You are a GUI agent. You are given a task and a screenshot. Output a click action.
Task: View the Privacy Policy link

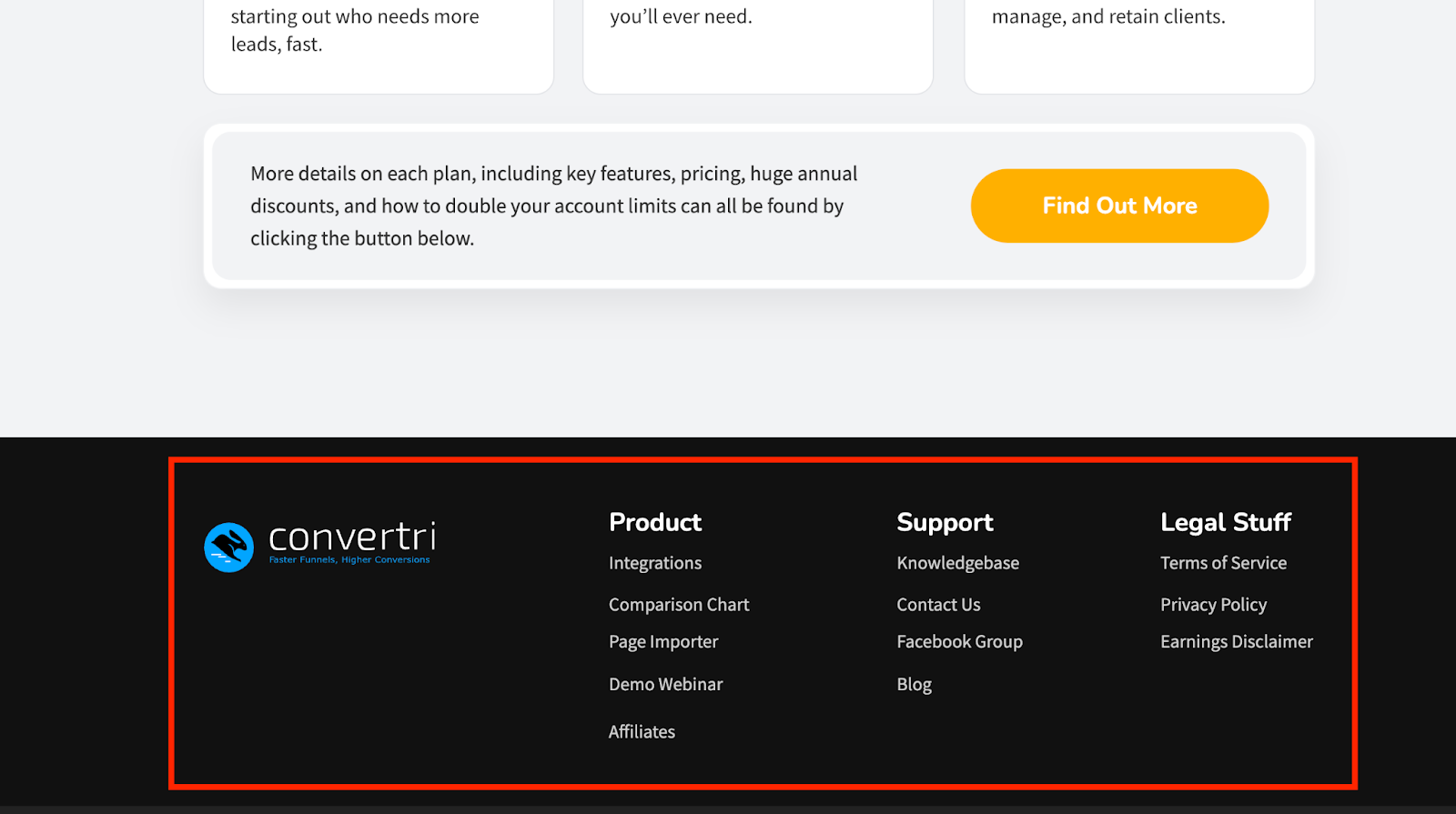click(1213, 605)
